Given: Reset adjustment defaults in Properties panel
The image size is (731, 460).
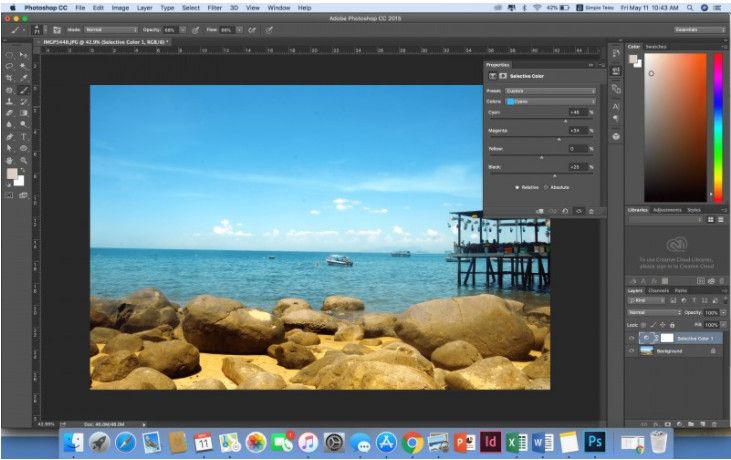Looking at the screenshot, I should [x=565, y=211].
